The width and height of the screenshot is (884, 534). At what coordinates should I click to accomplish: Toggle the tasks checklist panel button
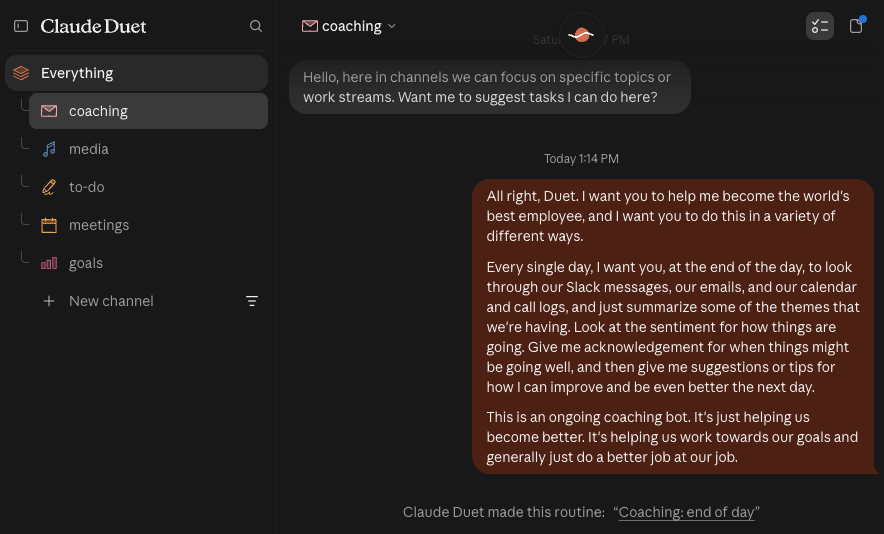pos(820,26)
